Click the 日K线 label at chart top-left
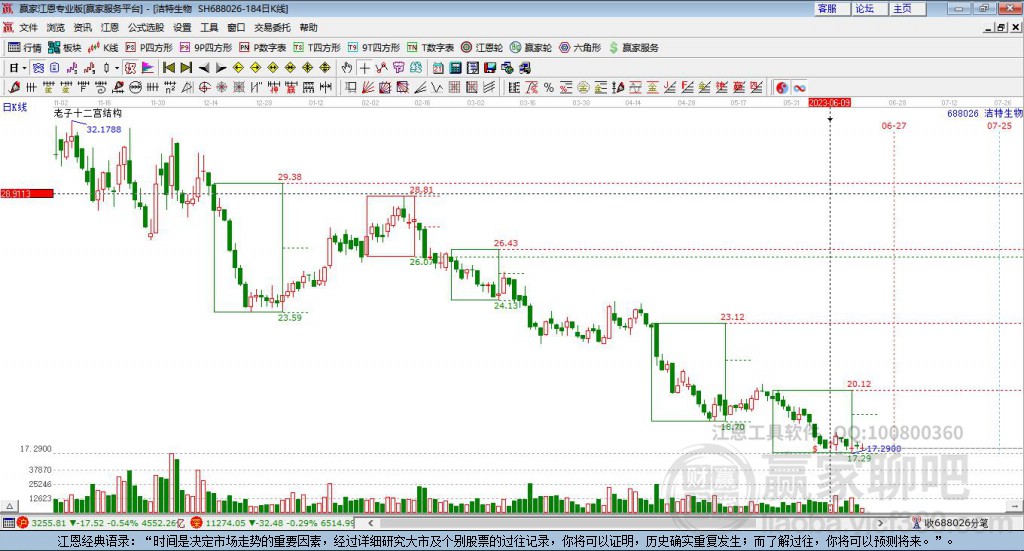This screenshot has width=1024, height=551. click(15, 107)
